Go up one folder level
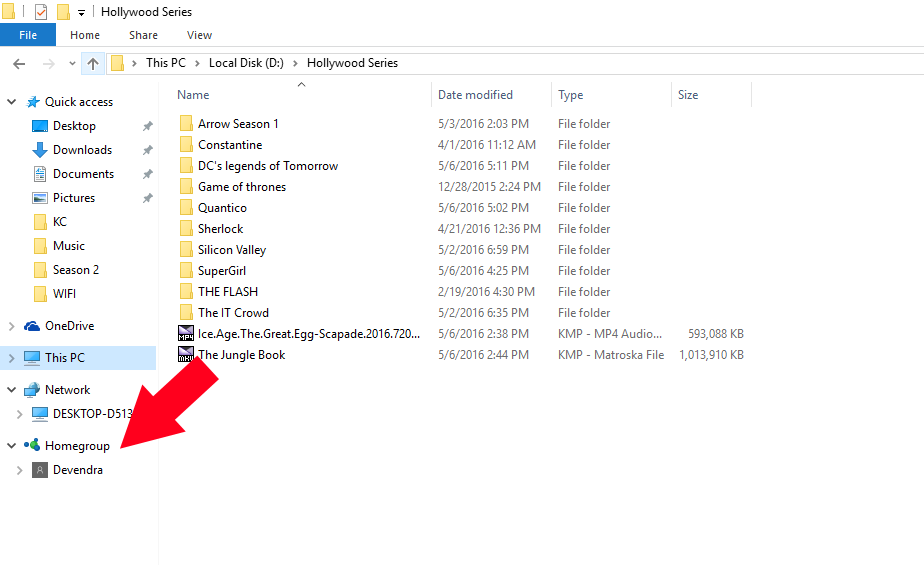Image resolution: width=924 pixels, height=565 pixels. [93, 64]
